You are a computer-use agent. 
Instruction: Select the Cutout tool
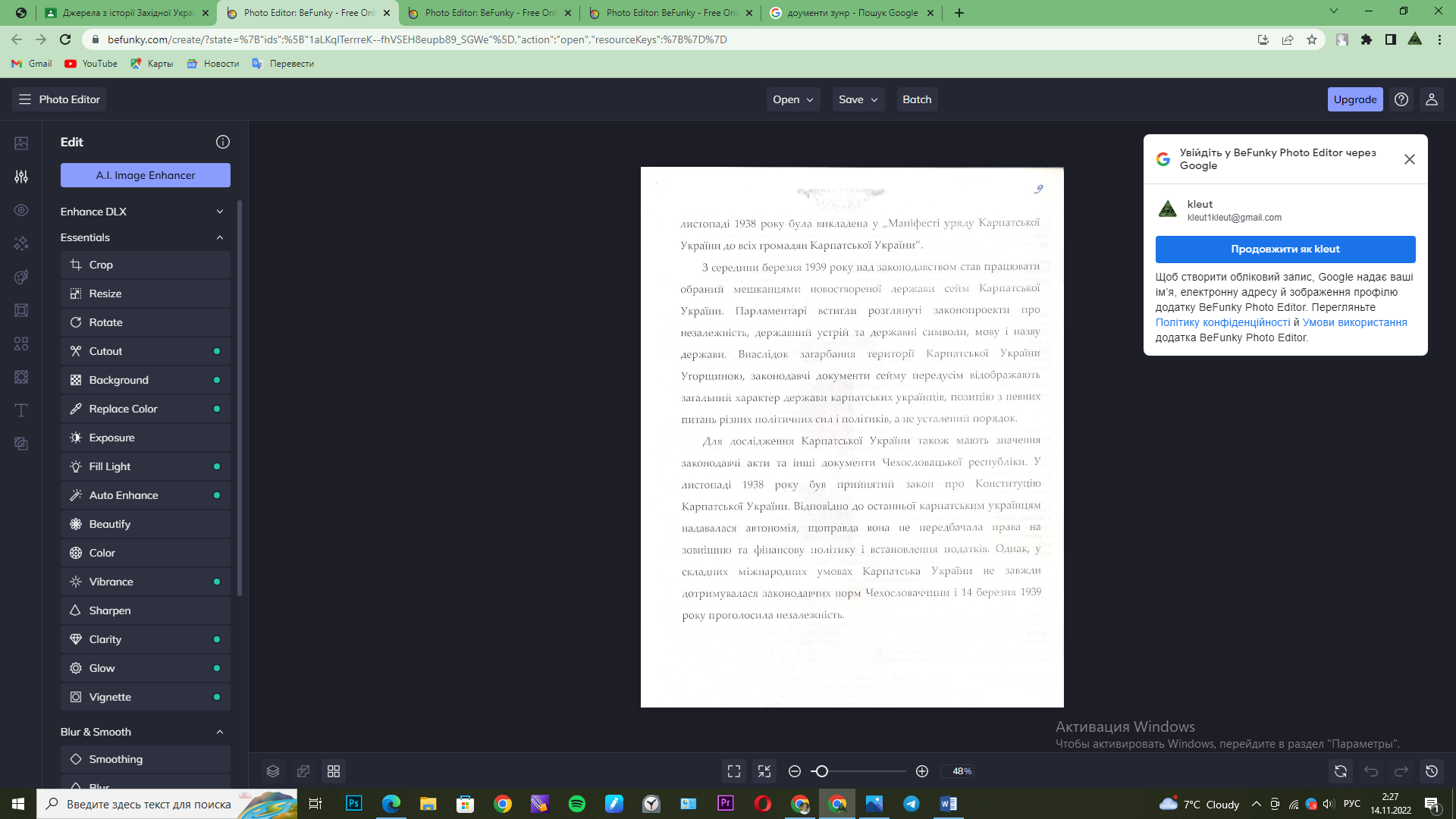coord(146,351)
